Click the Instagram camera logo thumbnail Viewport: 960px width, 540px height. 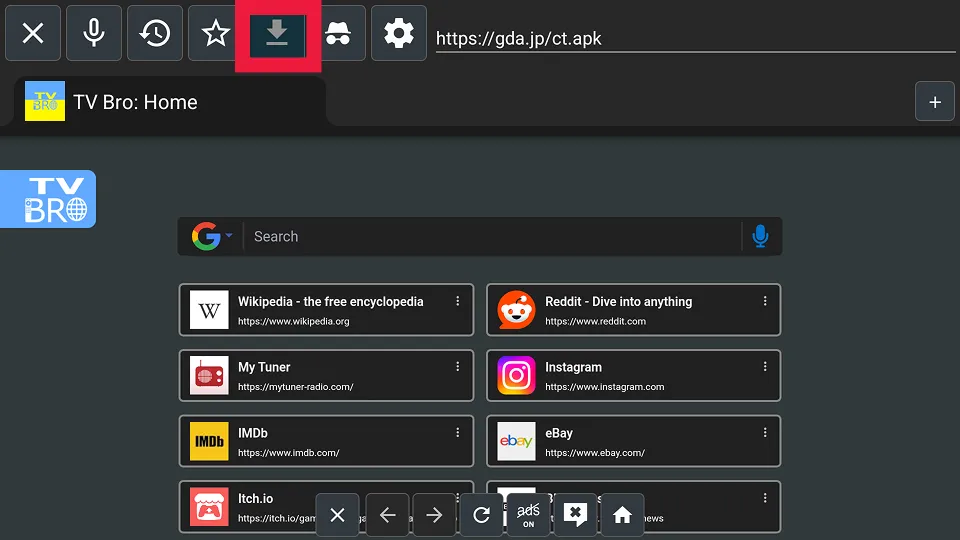516,375
